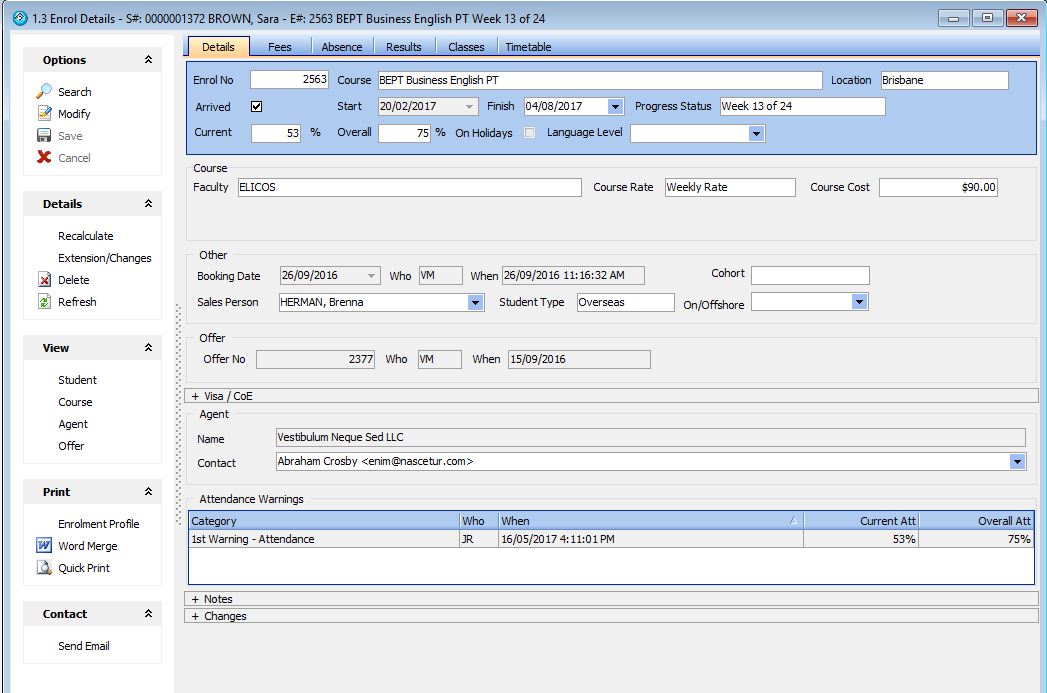Select the 1st Warning - Attendance row

(x=253, y=539)
